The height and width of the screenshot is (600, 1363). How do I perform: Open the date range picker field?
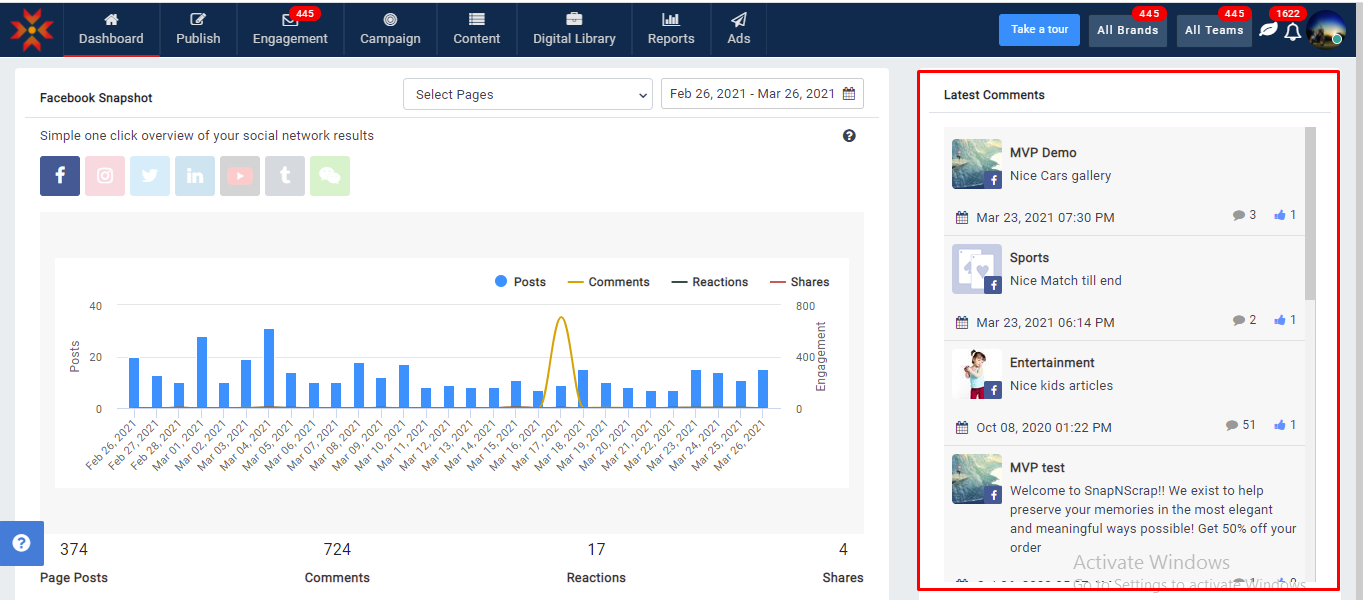[762, 94]
